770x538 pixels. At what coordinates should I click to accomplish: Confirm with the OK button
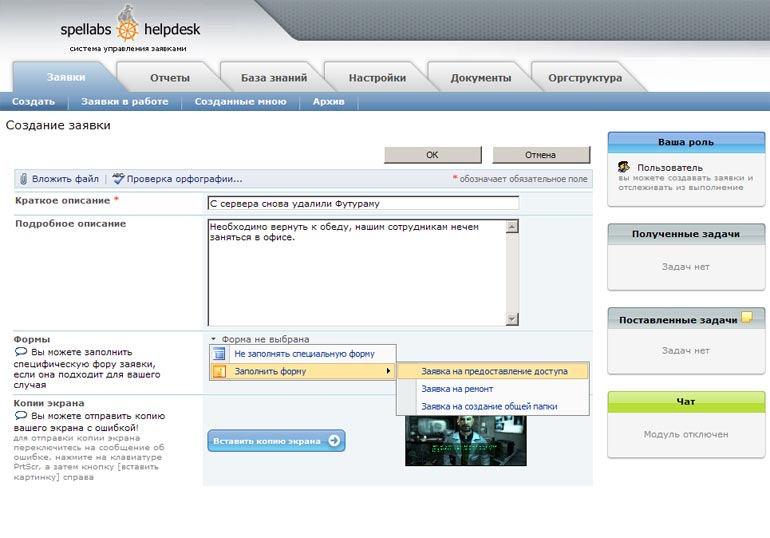click(433, 155)
